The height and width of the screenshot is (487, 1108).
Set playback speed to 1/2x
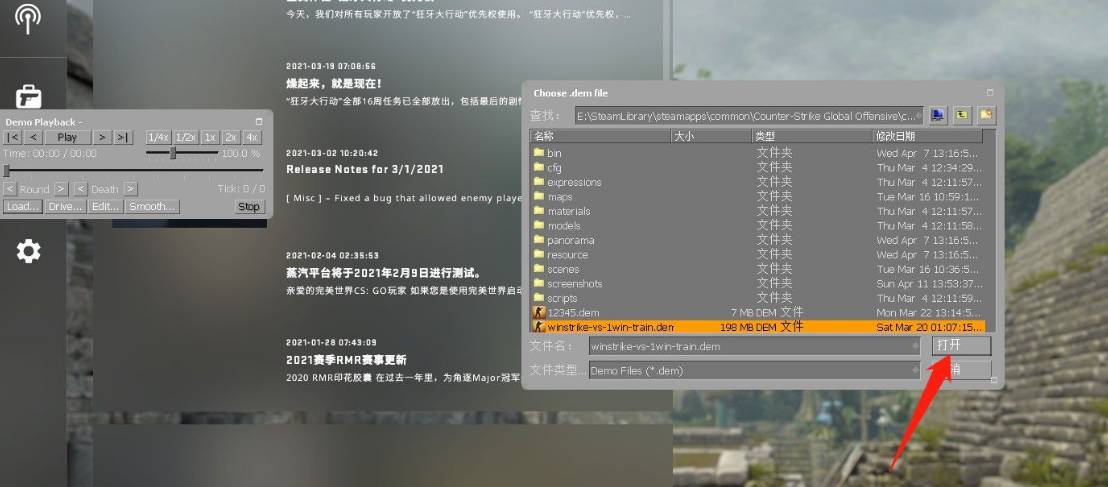pyautogui.click(x=185, y=137)
